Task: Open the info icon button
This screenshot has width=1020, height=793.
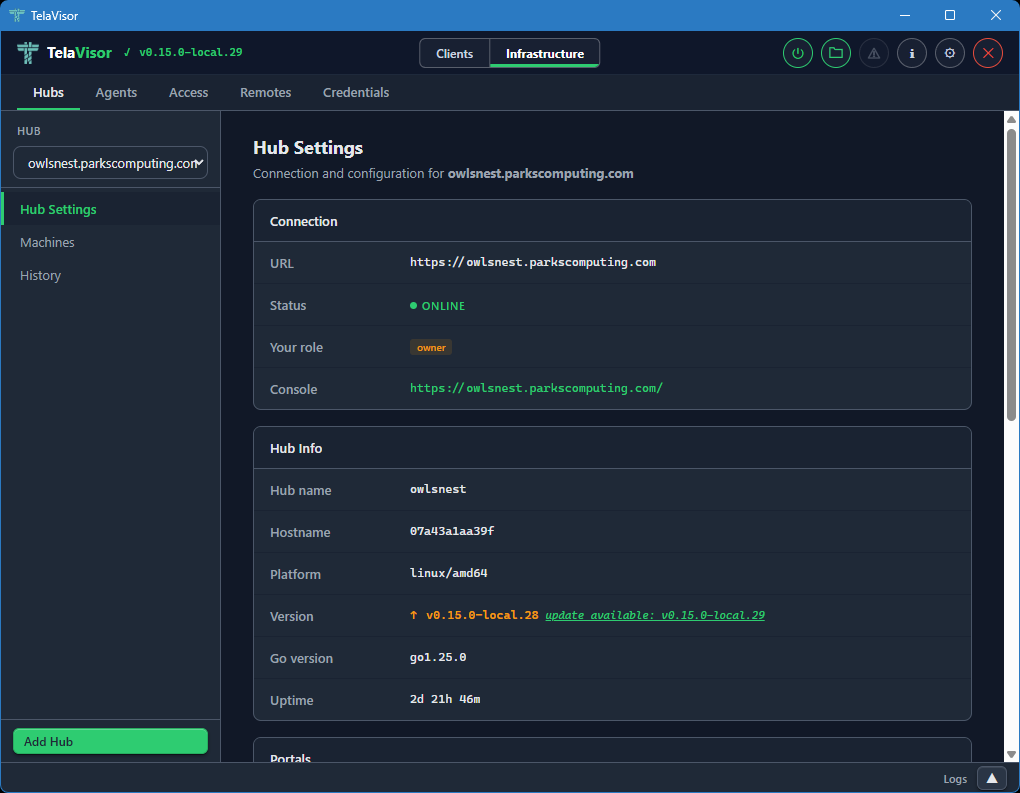Action: [x=912, y=53]
